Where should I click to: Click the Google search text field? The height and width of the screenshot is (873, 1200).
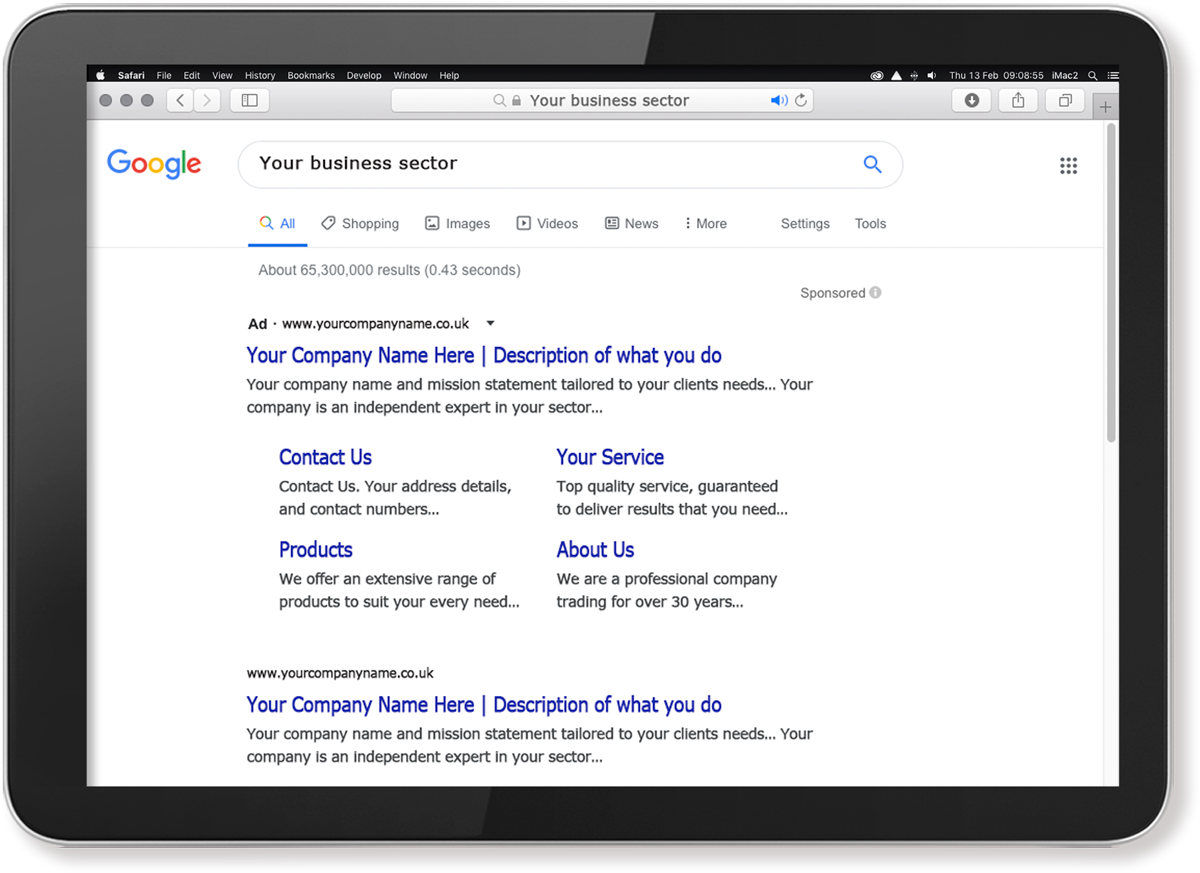[x=550, y=164]
